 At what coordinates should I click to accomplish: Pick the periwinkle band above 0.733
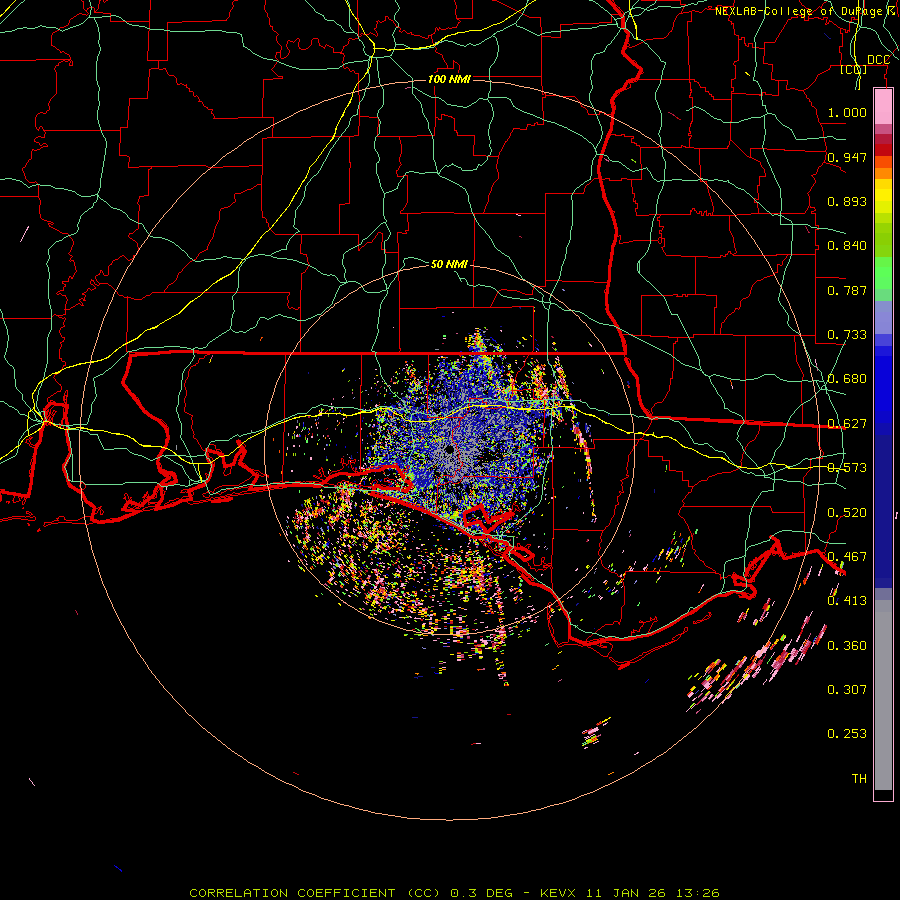click(883, 317)
